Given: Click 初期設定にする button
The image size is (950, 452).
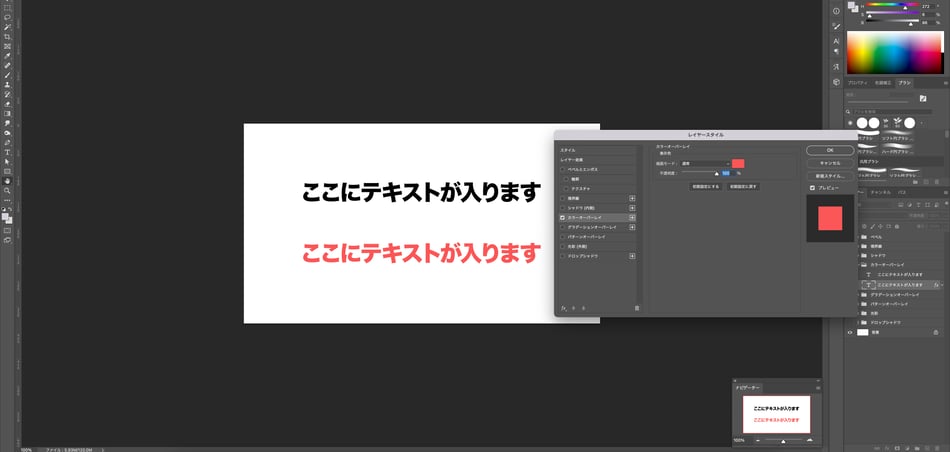Looking at the screenshot, I should [706, 187].
